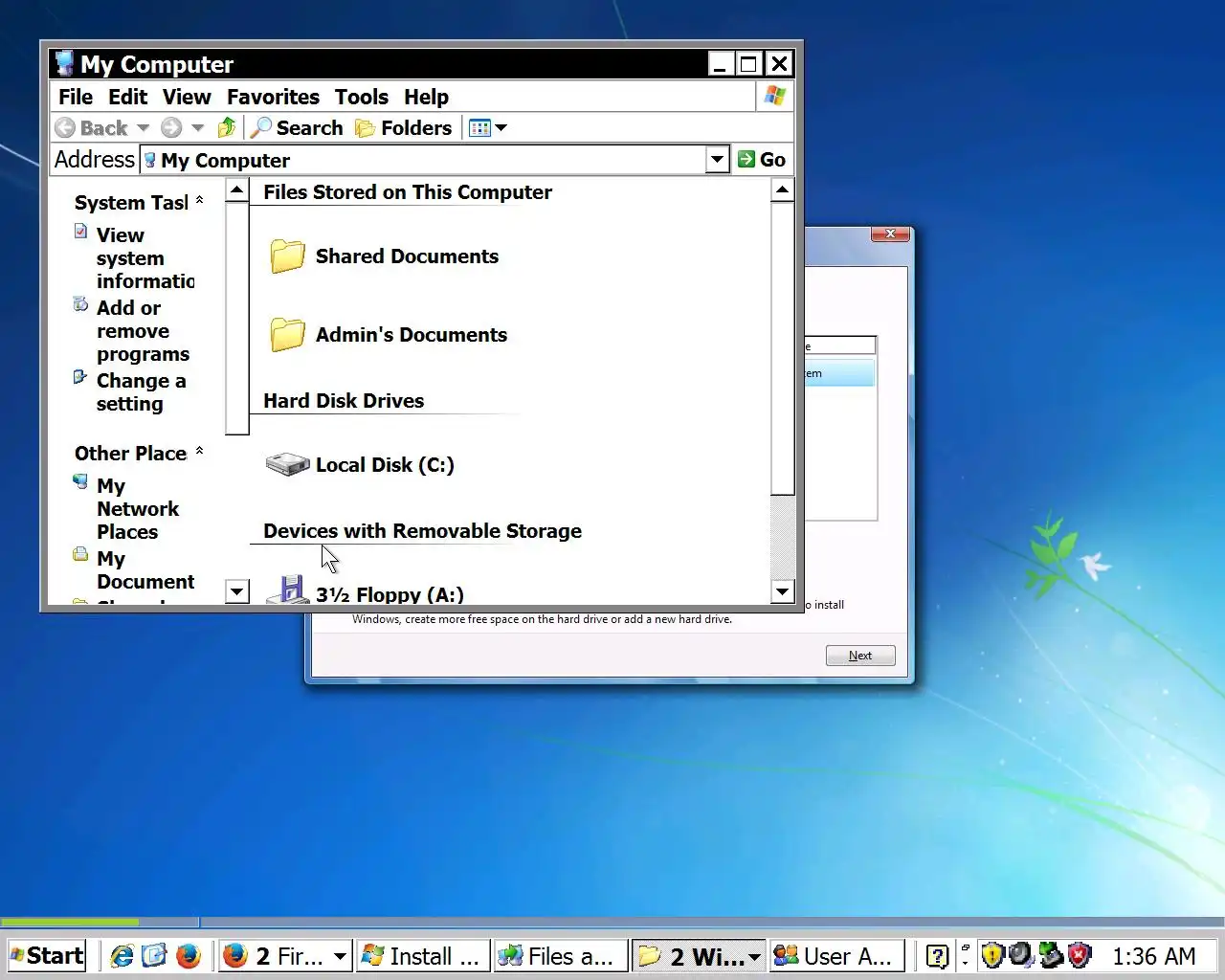Click Next in the Install Windows dialog
The width and height of the screenshot is (1225, 980).
860,656
